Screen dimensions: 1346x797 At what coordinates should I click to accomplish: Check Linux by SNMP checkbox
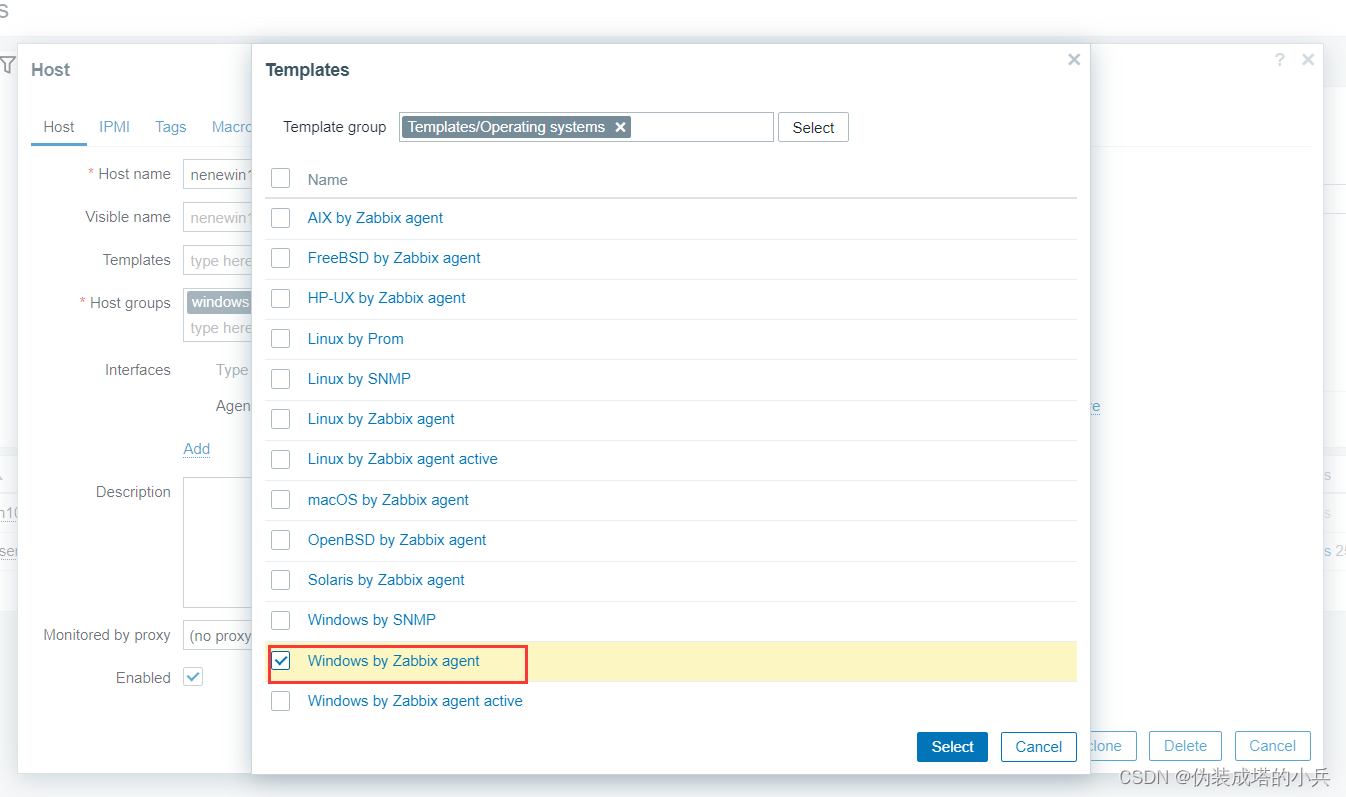(x=281, y=379)
